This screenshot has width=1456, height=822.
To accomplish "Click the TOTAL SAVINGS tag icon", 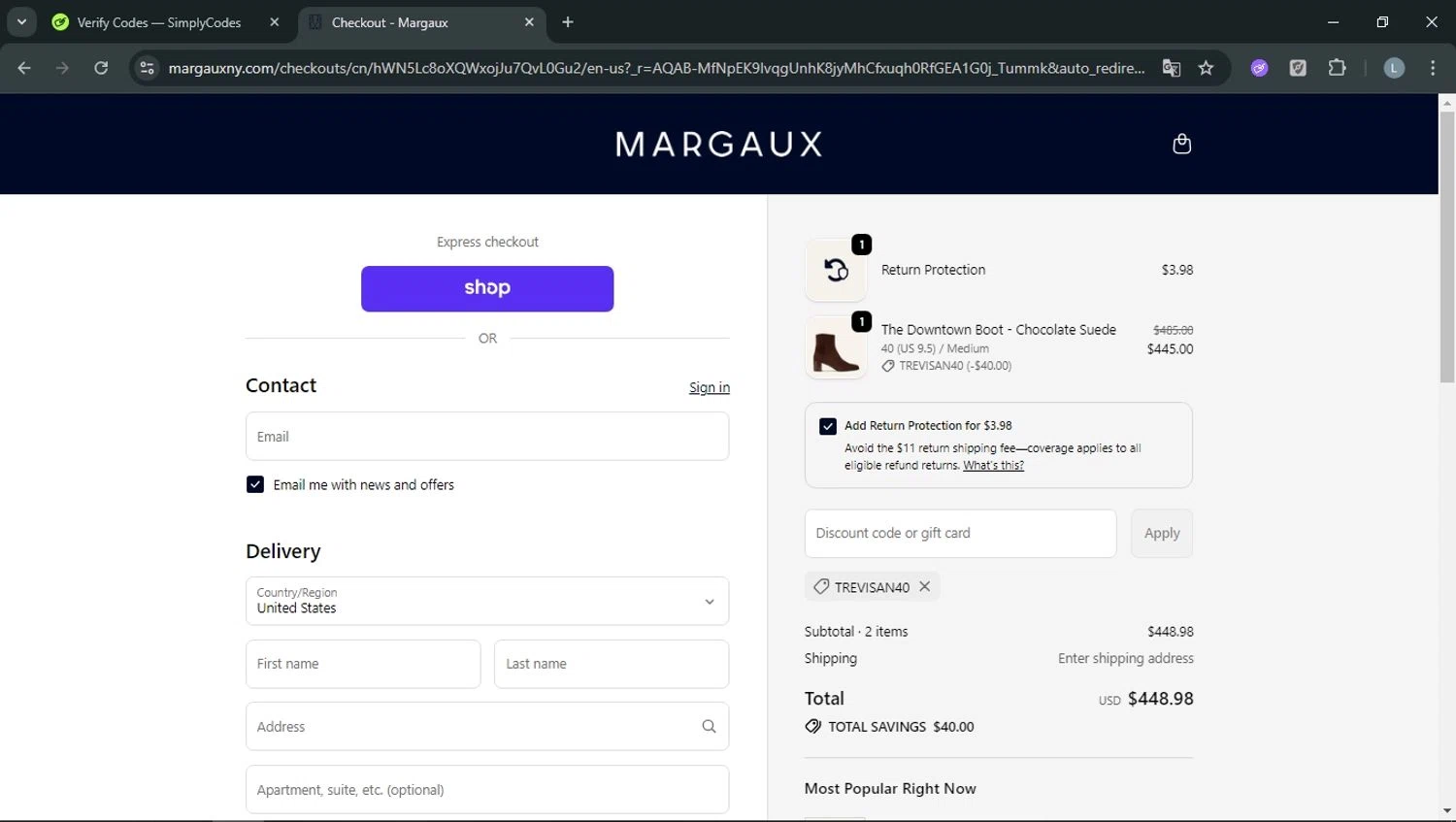I will click(813, 726).
